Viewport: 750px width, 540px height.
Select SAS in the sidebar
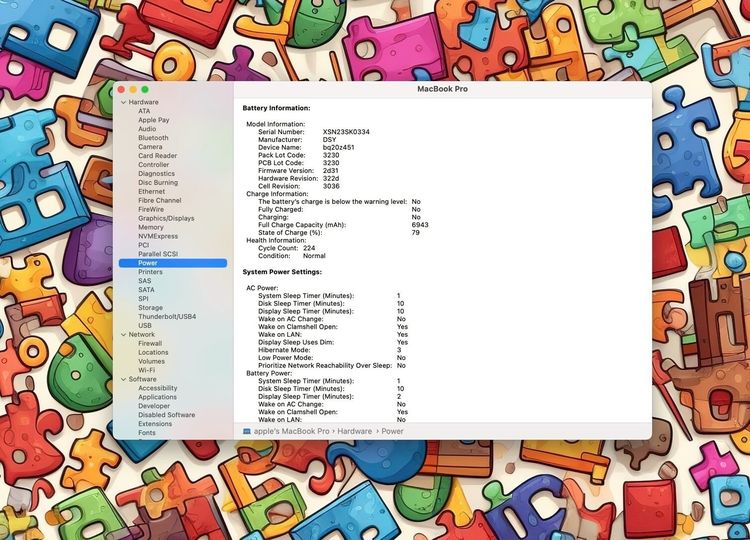(x=144, y=281)
